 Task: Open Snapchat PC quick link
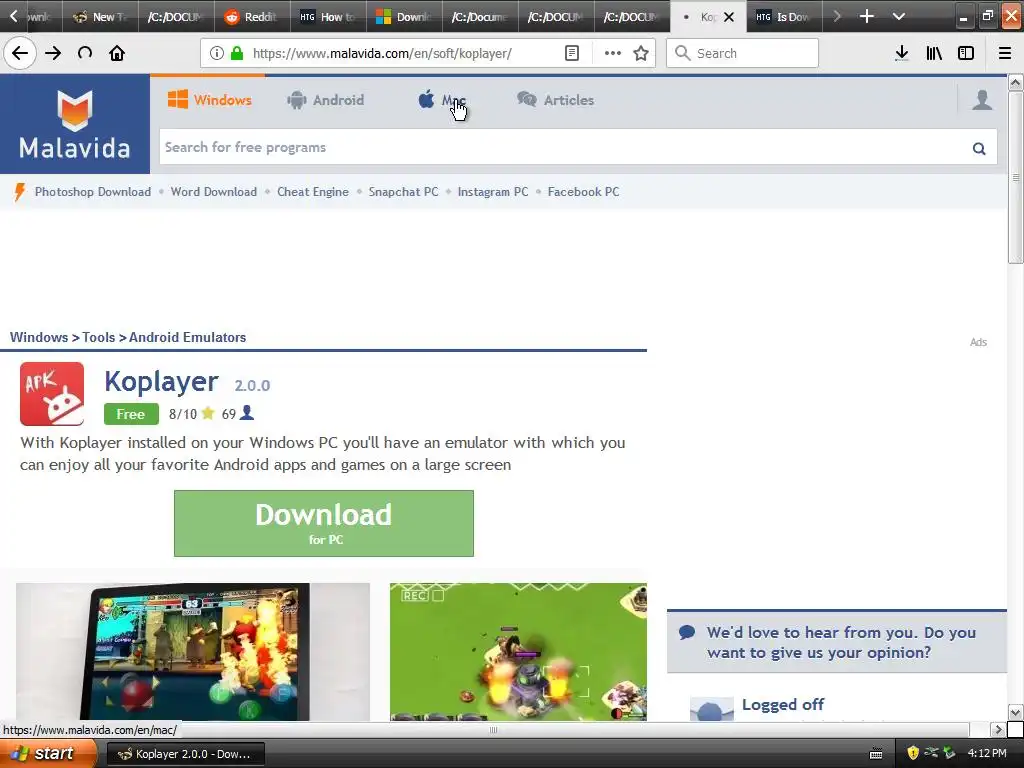pos(403,192)
